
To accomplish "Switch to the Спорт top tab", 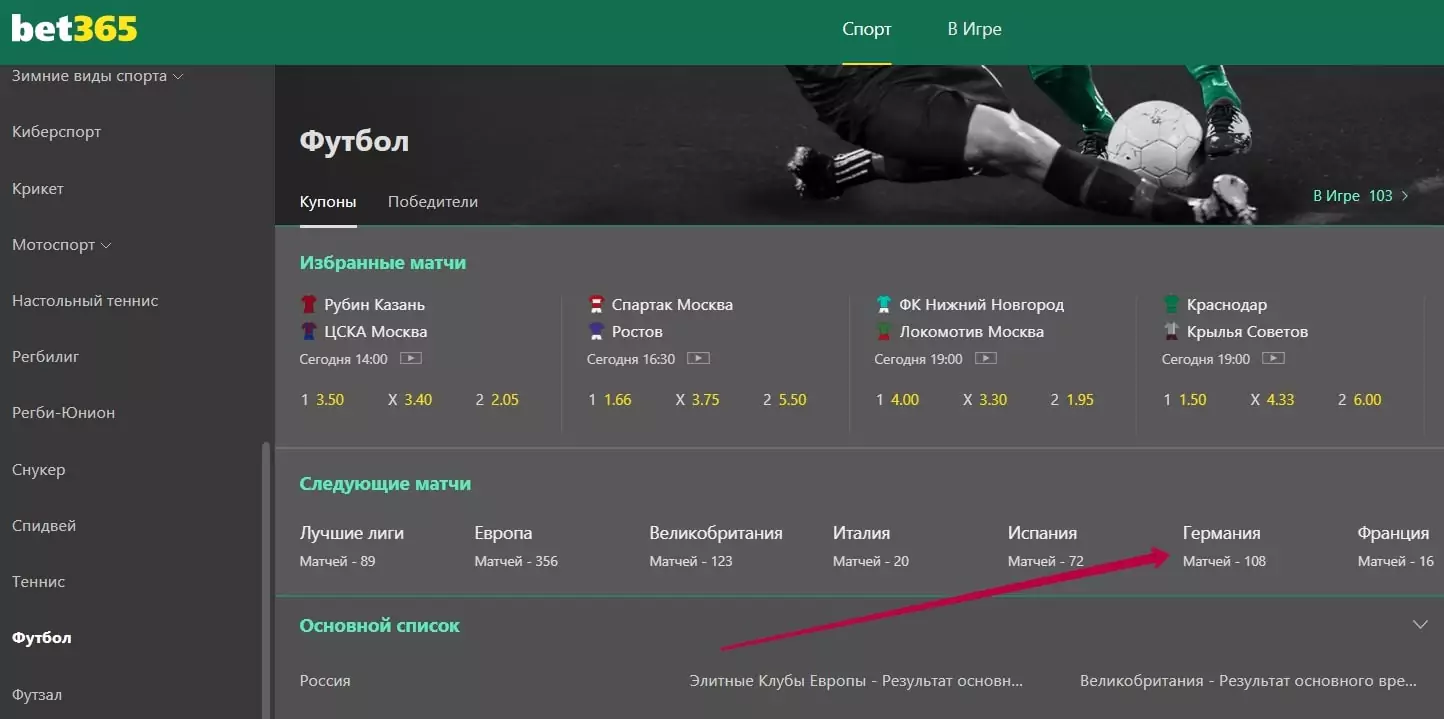I will tap(867, 30).
